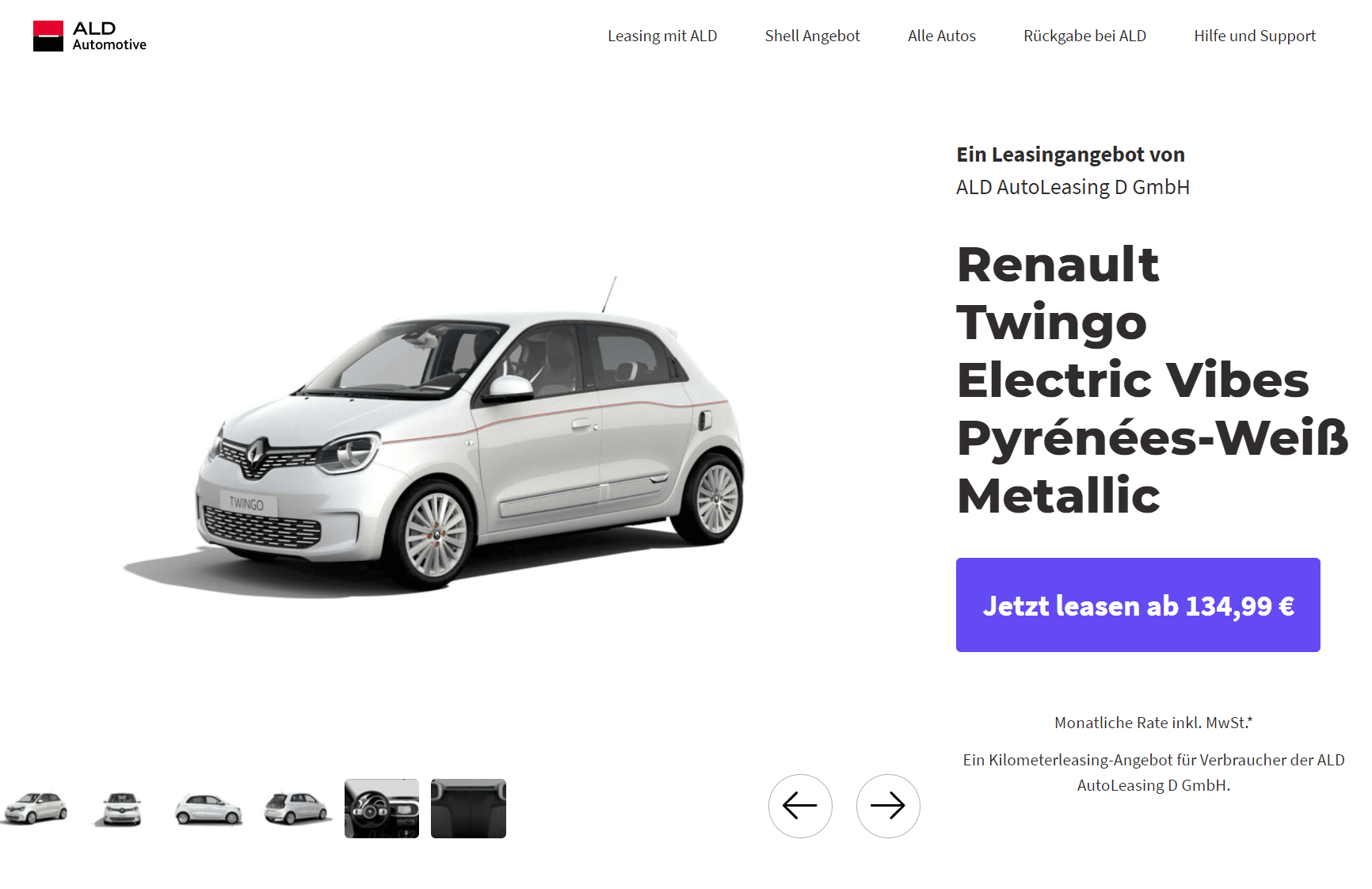Select side-profile car thumbnail
The width and height of the screenshot is (1372, 889).
208,808
